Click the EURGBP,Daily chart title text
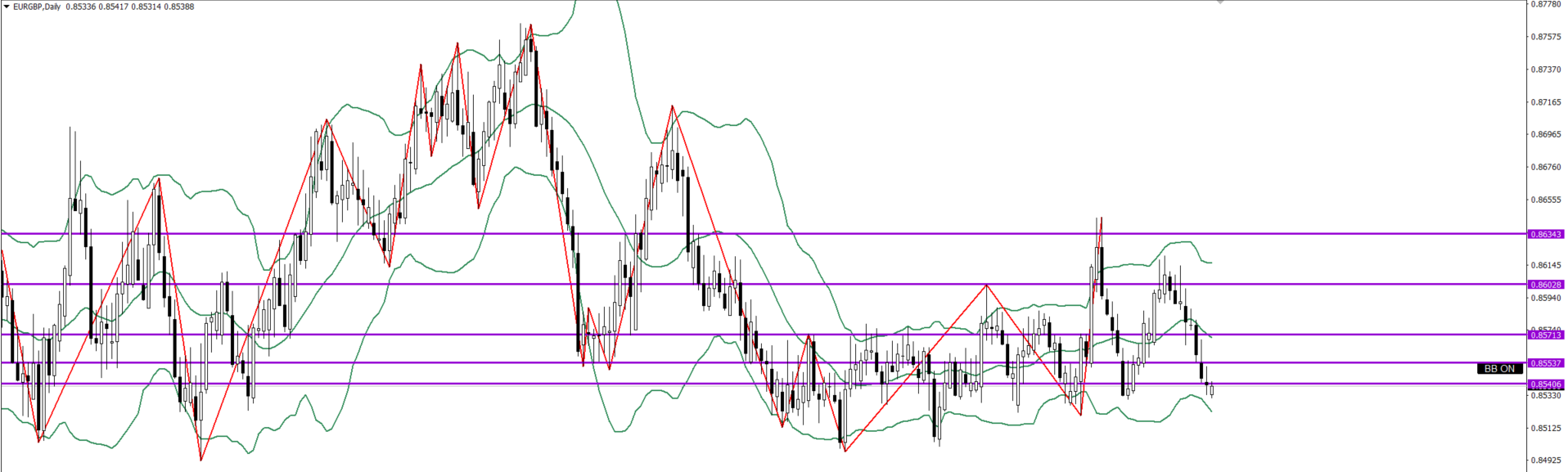This screenshot has width=1568, height=472. (x=37, y=7)
